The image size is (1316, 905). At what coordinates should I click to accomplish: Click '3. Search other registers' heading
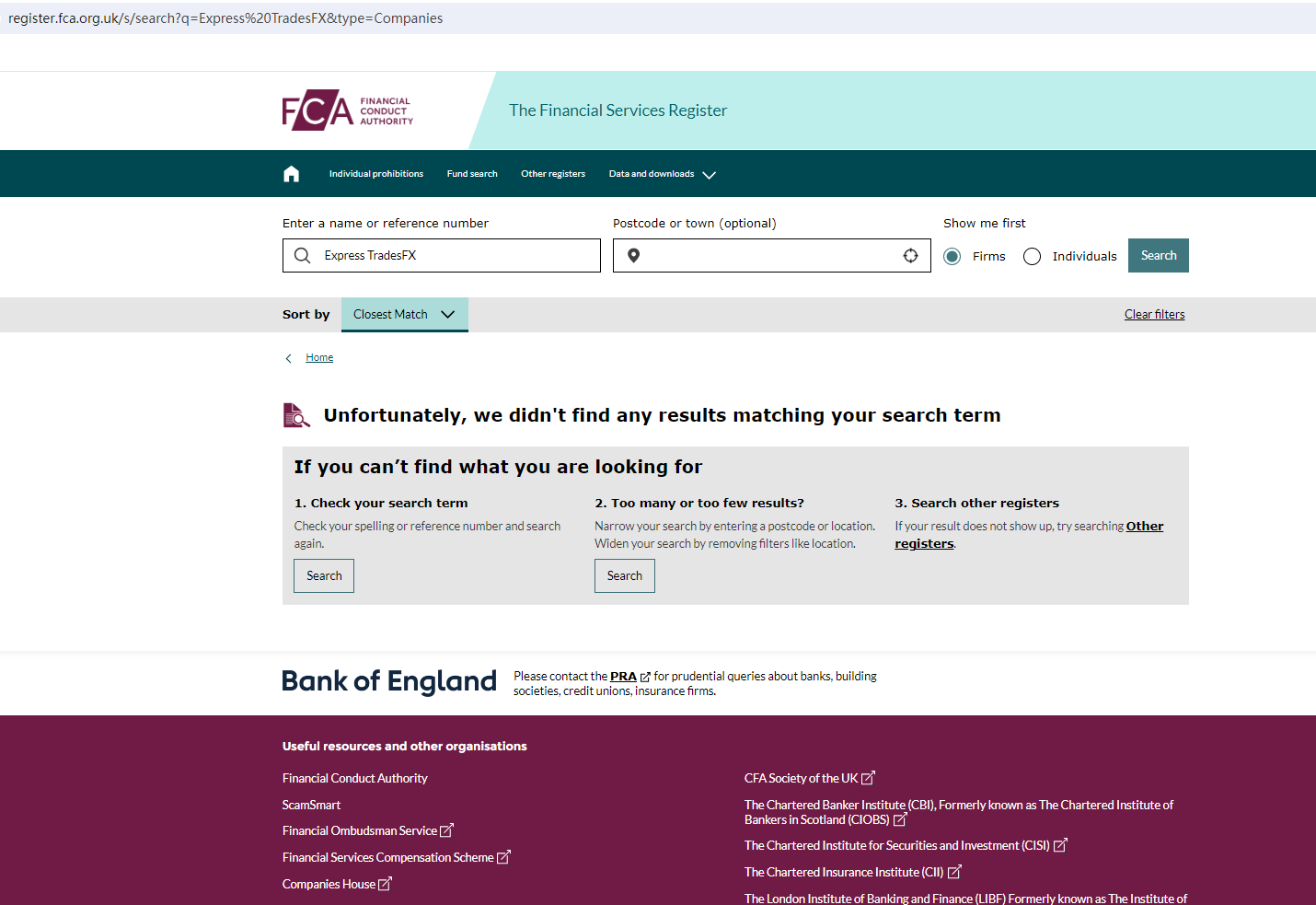pyautogui.click(x=977, y=504)
